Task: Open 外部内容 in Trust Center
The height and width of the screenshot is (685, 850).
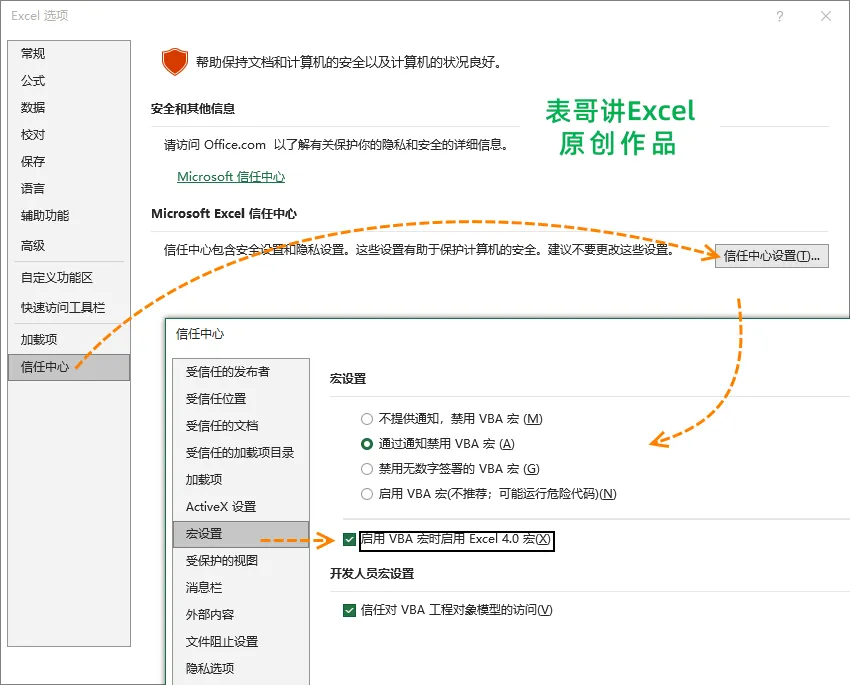Action: coord(241,615)
